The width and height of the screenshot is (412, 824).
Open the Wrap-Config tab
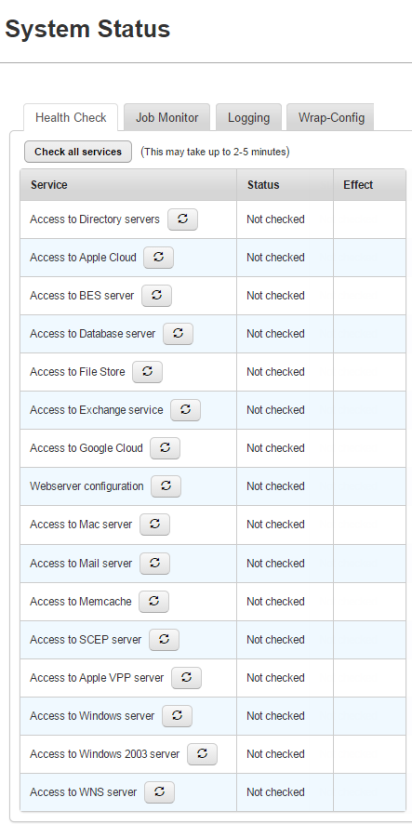(x=331, y=117)
